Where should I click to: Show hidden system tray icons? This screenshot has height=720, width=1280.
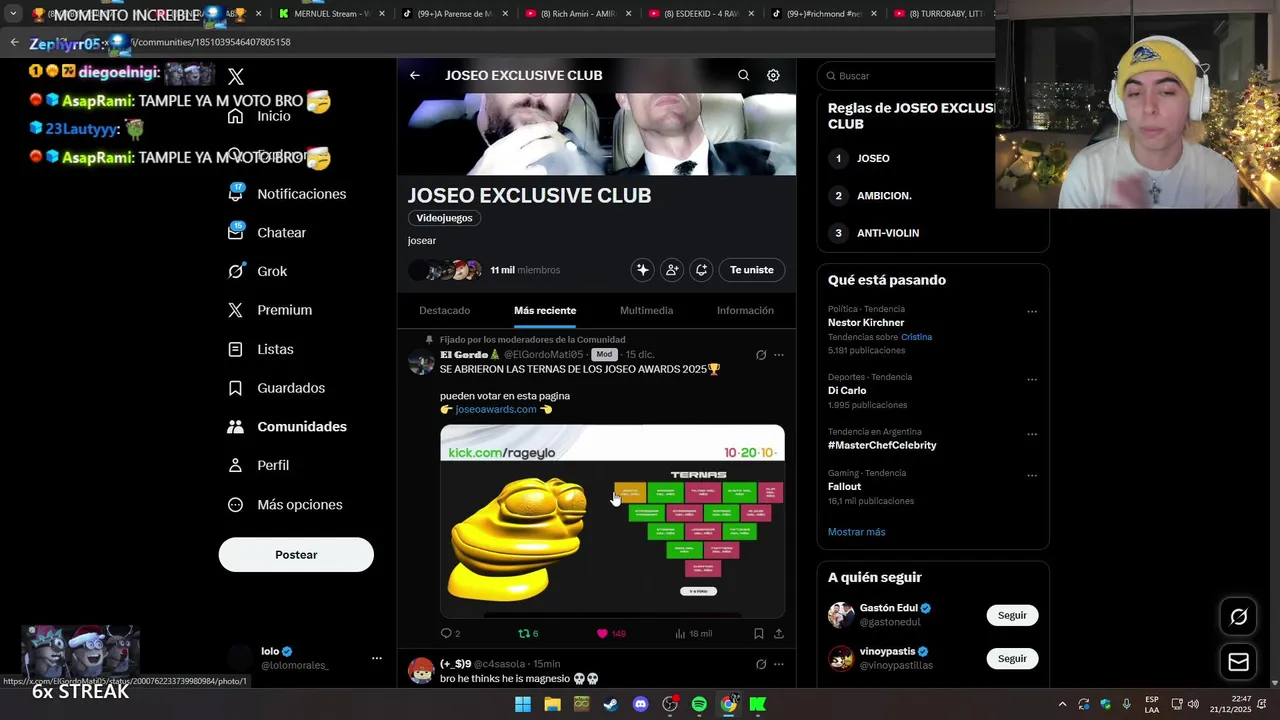pos(1062,704)
